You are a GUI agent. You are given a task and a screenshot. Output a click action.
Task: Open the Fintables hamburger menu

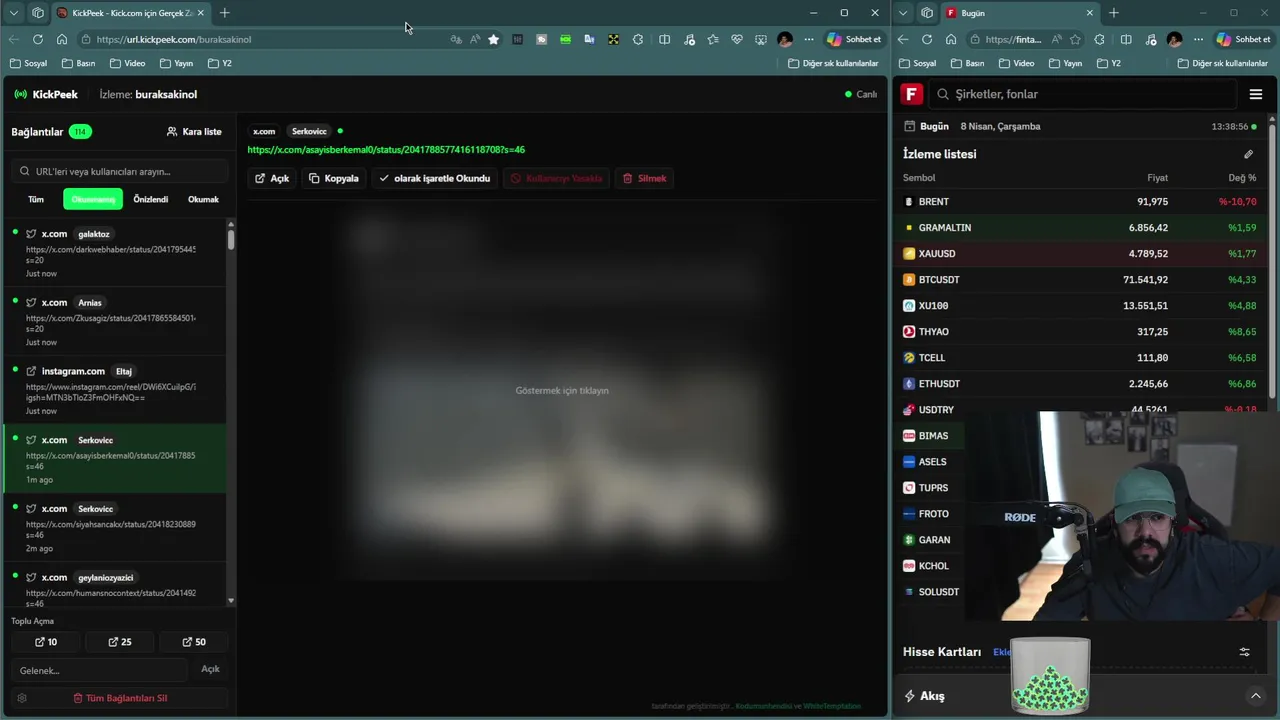pyautogui.click(x=1256, y=94)
